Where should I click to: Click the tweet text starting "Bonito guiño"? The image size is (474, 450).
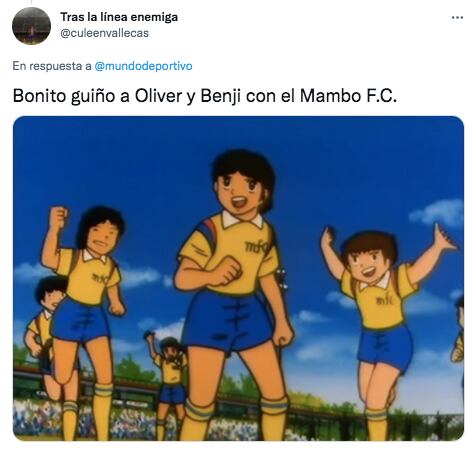(205, 96)
